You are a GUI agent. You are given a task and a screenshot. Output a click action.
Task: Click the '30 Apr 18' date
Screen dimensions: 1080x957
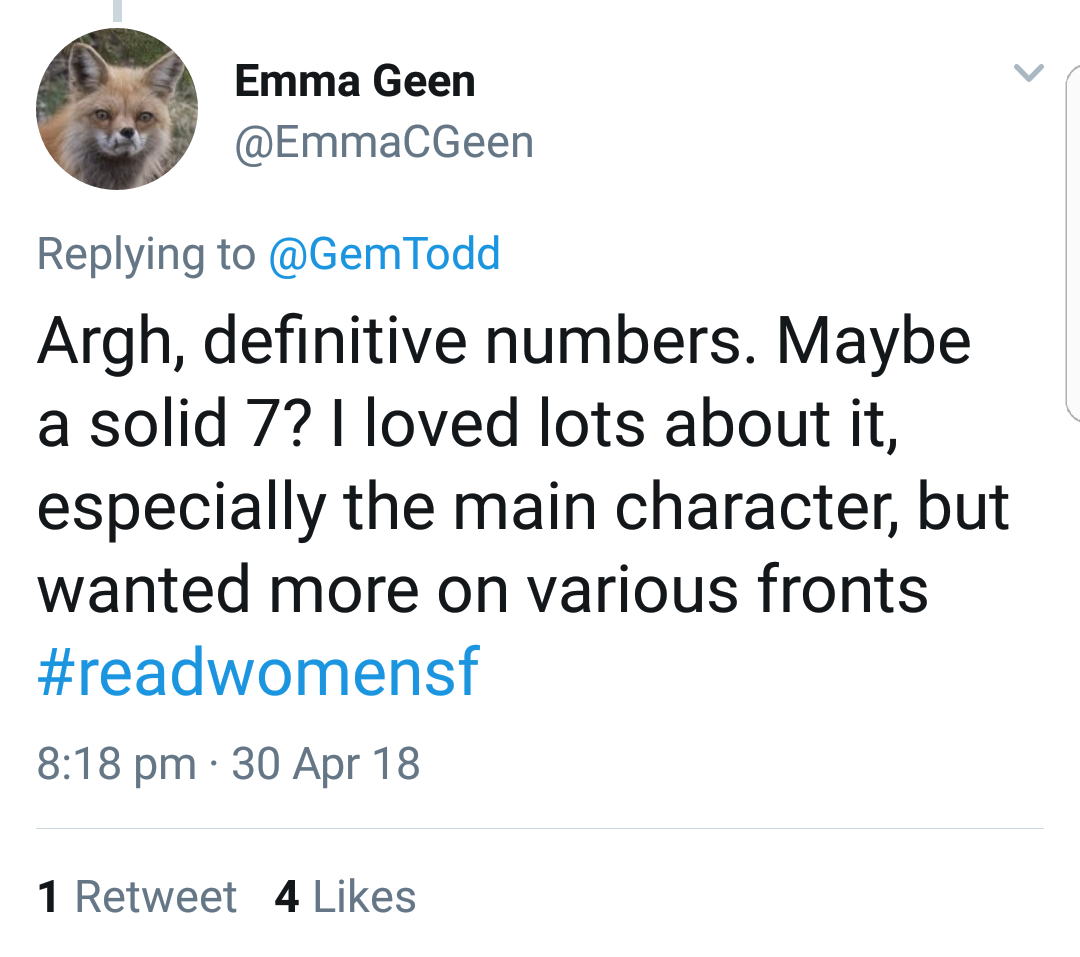coord(326,764)
